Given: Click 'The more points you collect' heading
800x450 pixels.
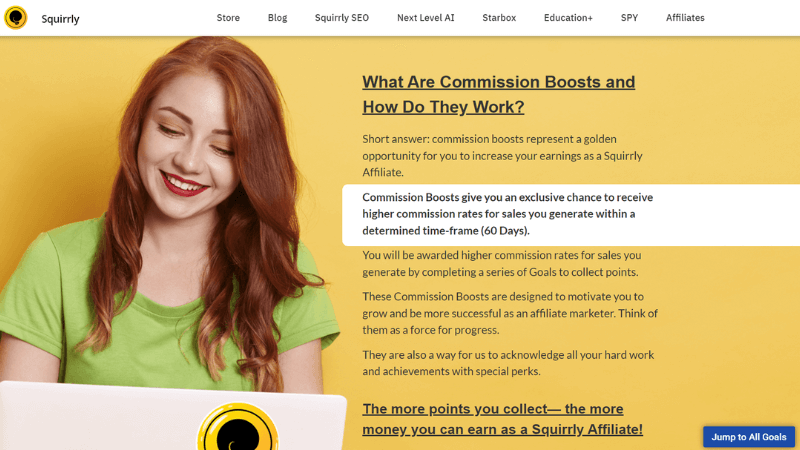Looking at the screenshot, I should click(503, 419).
